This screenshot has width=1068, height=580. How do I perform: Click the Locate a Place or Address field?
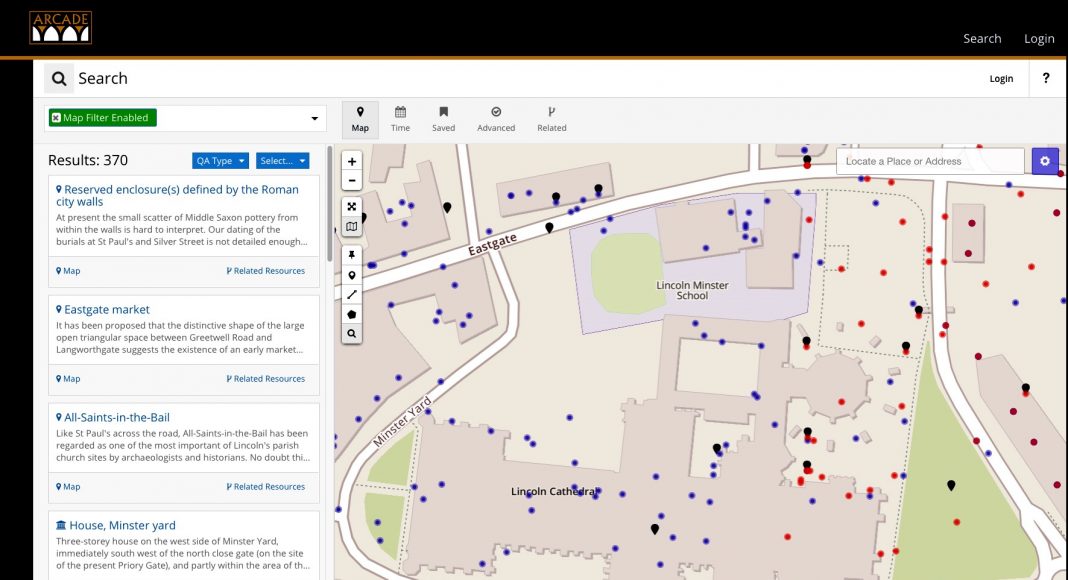(930, 161)
